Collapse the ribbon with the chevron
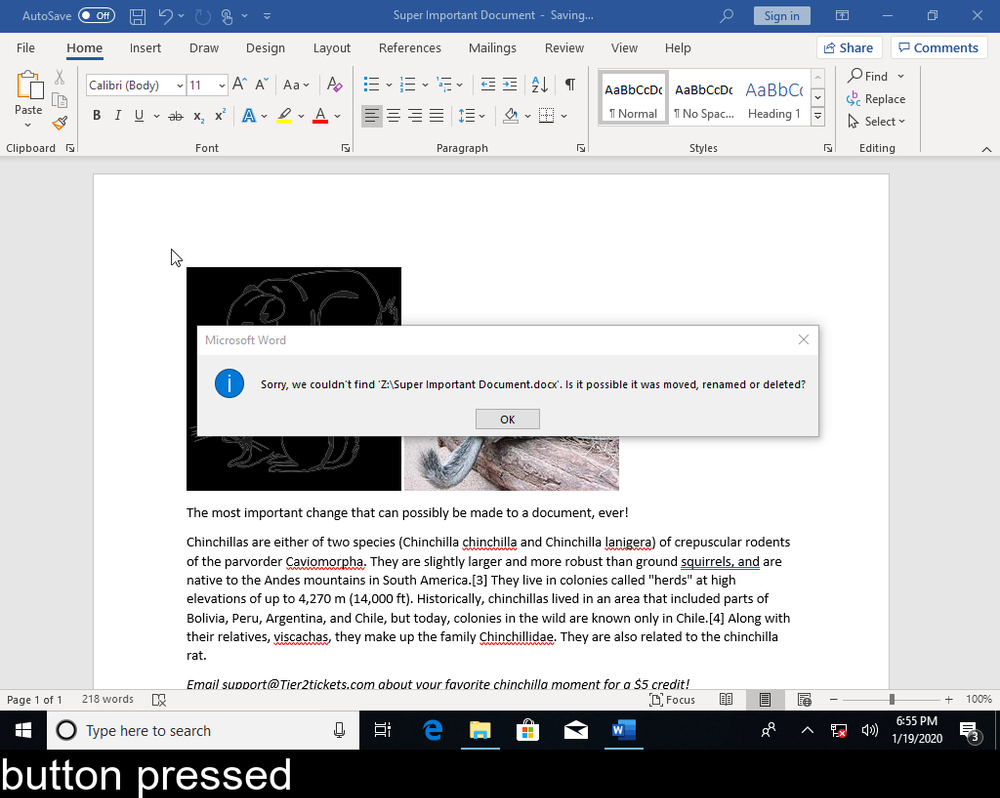 987,149
